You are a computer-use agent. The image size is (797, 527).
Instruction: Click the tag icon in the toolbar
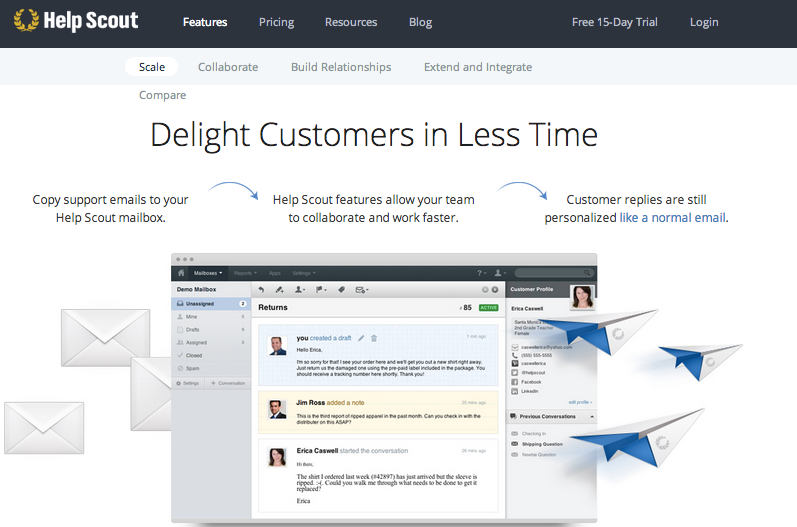[342, 290]
